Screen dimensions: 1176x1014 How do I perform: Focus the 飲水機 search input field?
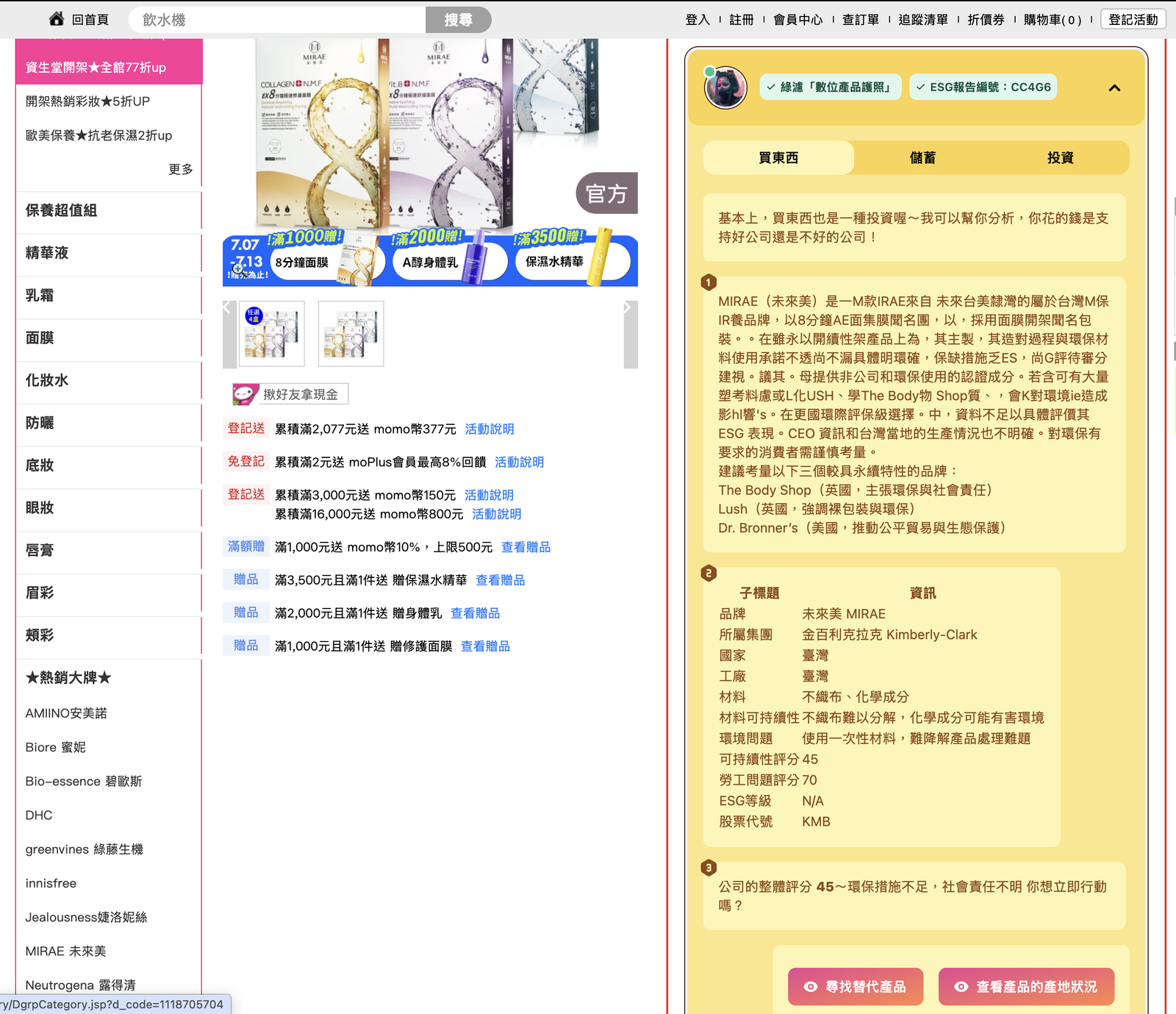277,20
